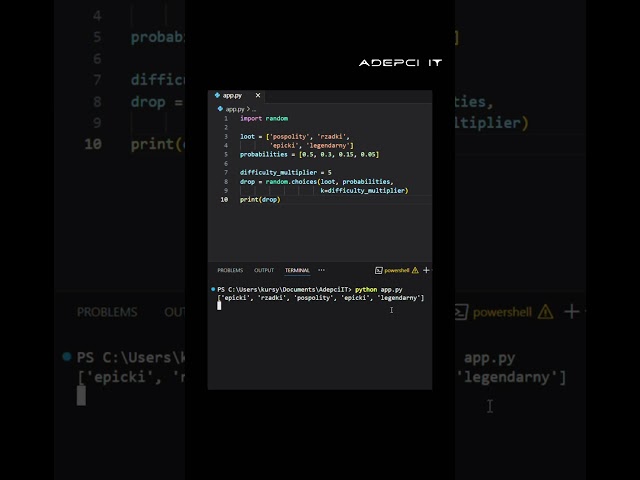This screenshot has width=640, height=480.
Task: Click the terminal output list line in the center terminal
Action: (x=321, y=298)
